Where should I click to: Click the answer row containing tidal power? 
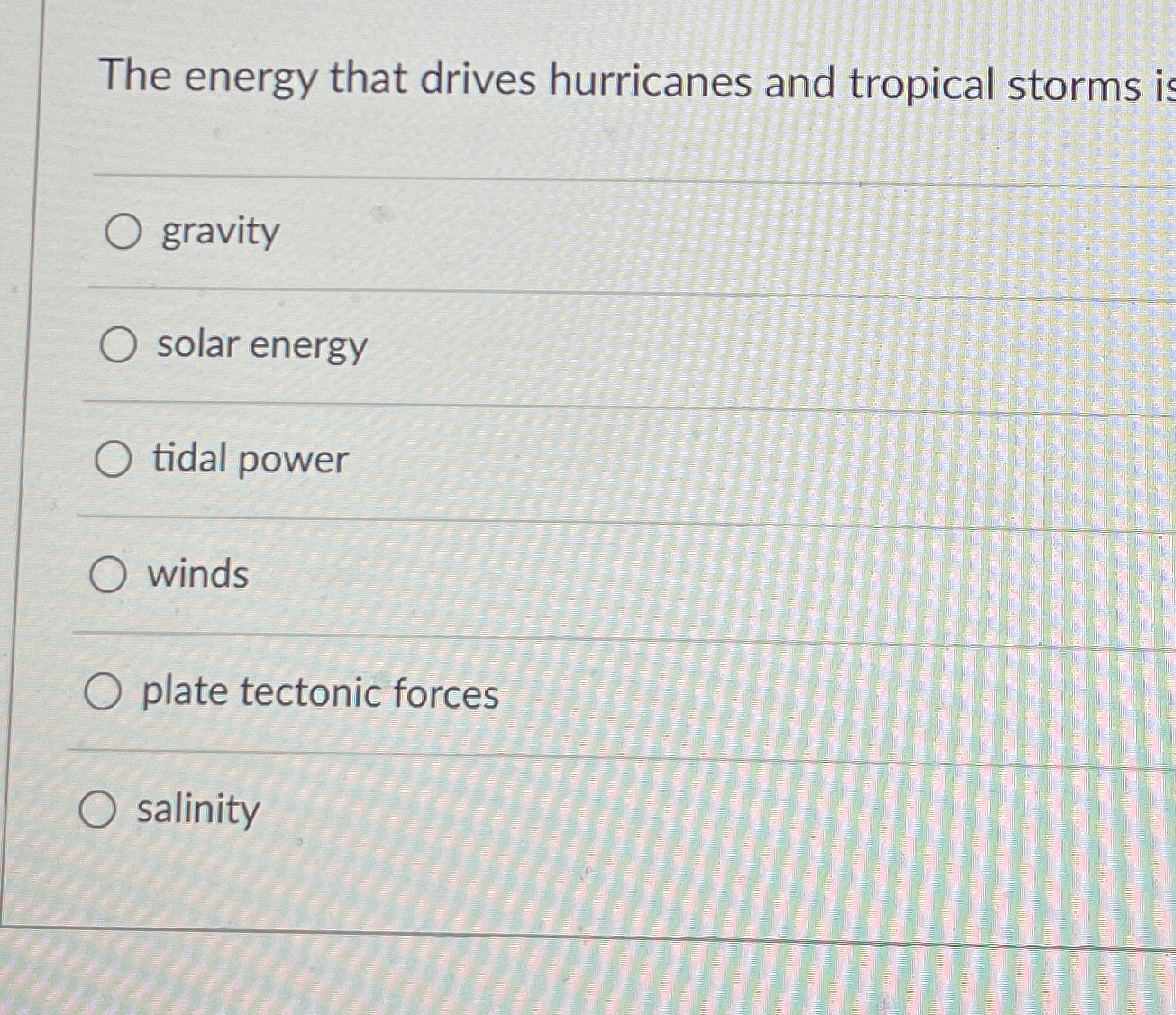(x=360, y=461)
